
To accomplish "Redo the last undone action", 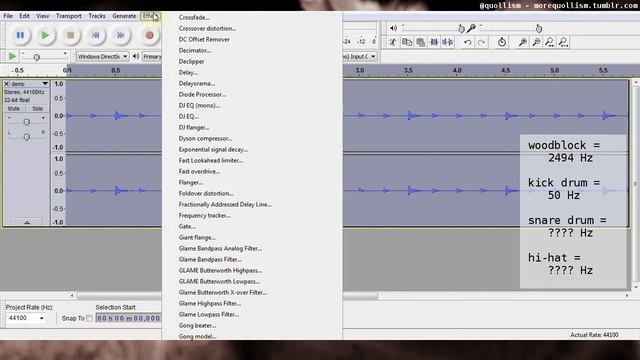I will point(482,42).
